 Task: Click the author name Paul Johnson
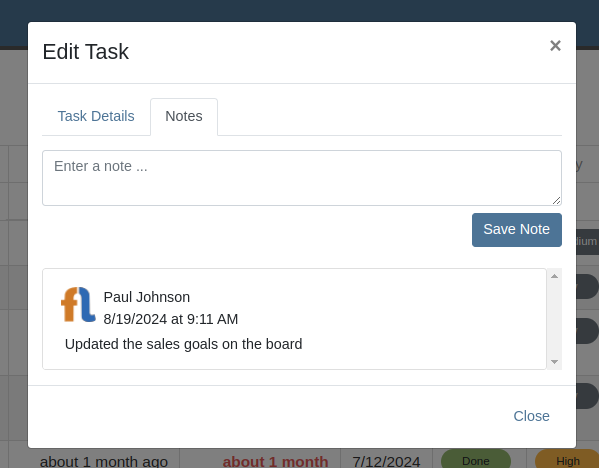[x=147, y=297]
